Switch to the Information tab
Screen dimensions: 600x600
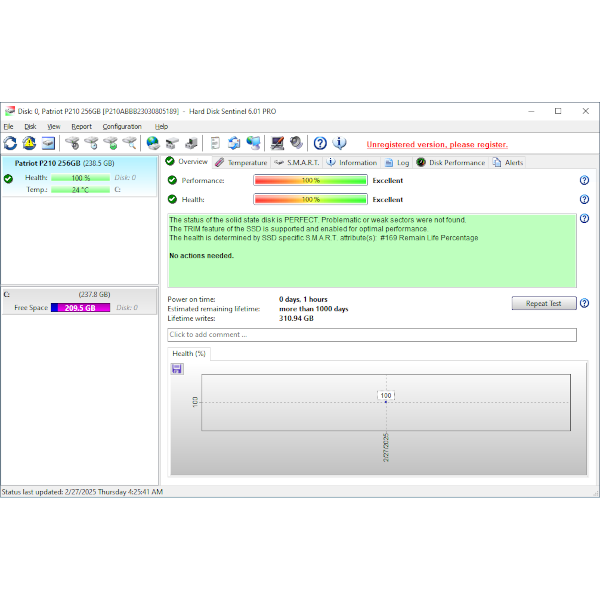coord(352,163)
